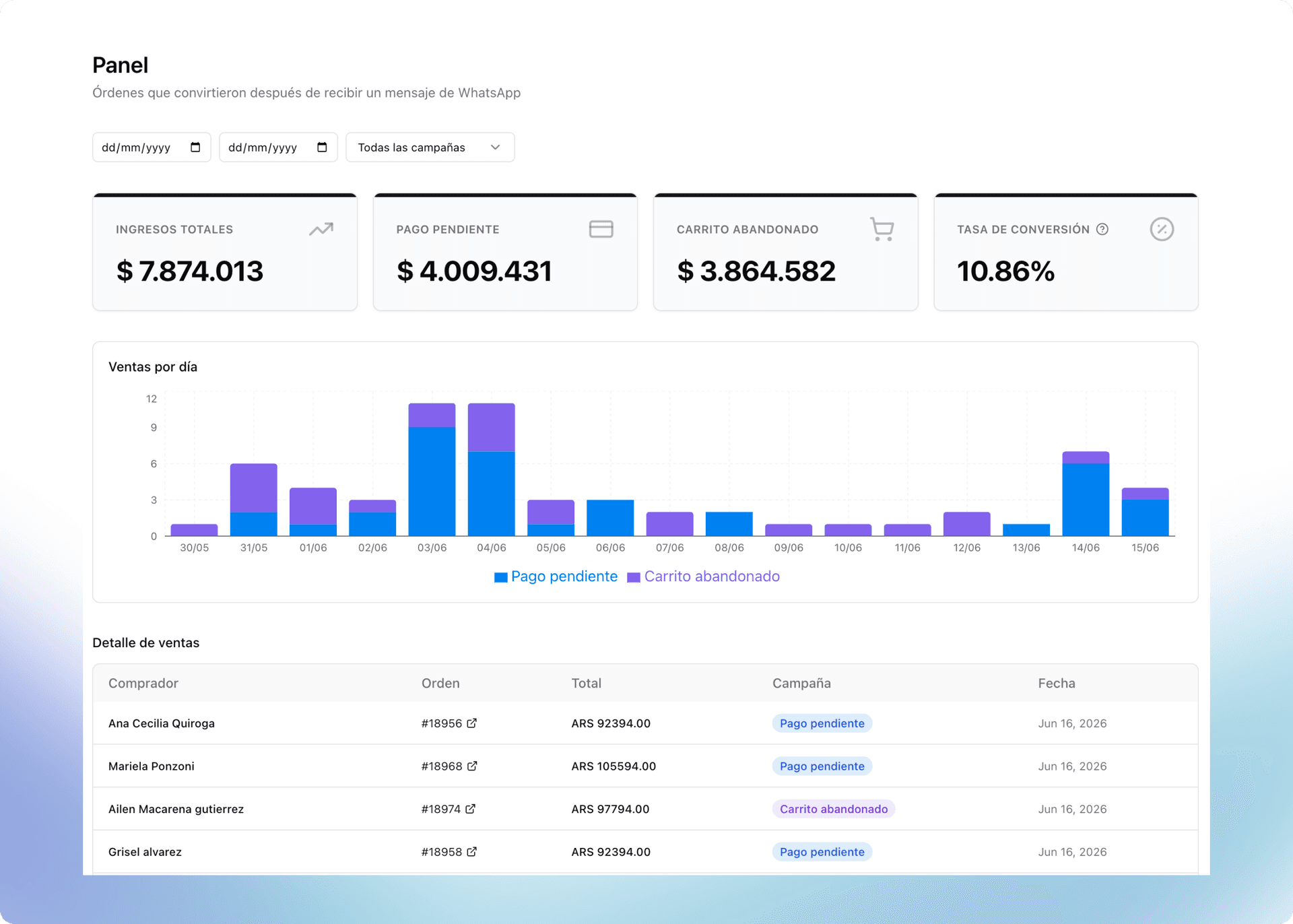Click total ARS 105594.00
The height and width of the screenshot is (924, 1293).
pos(614,766)
